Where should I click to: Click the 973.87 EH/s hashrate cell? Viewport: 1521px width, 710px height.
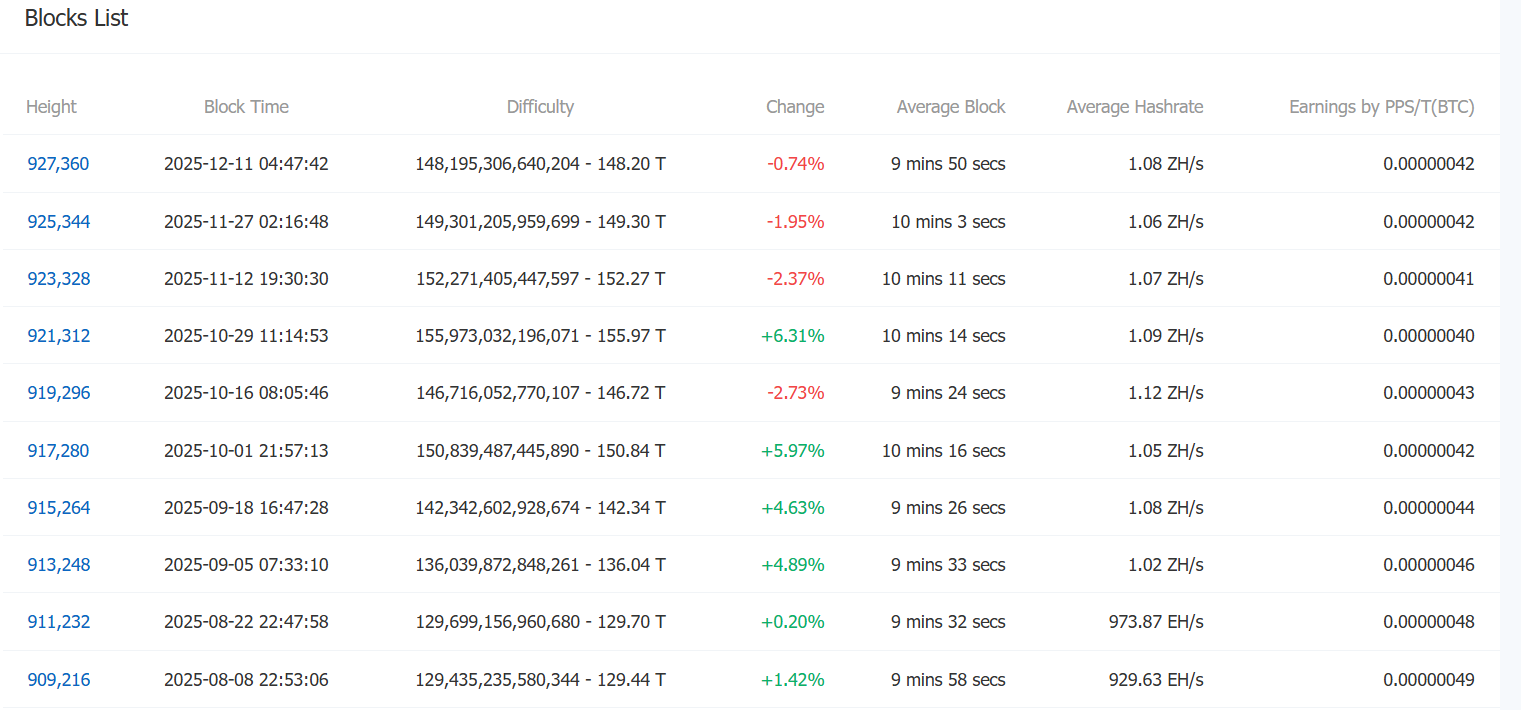pos(1156,622)
